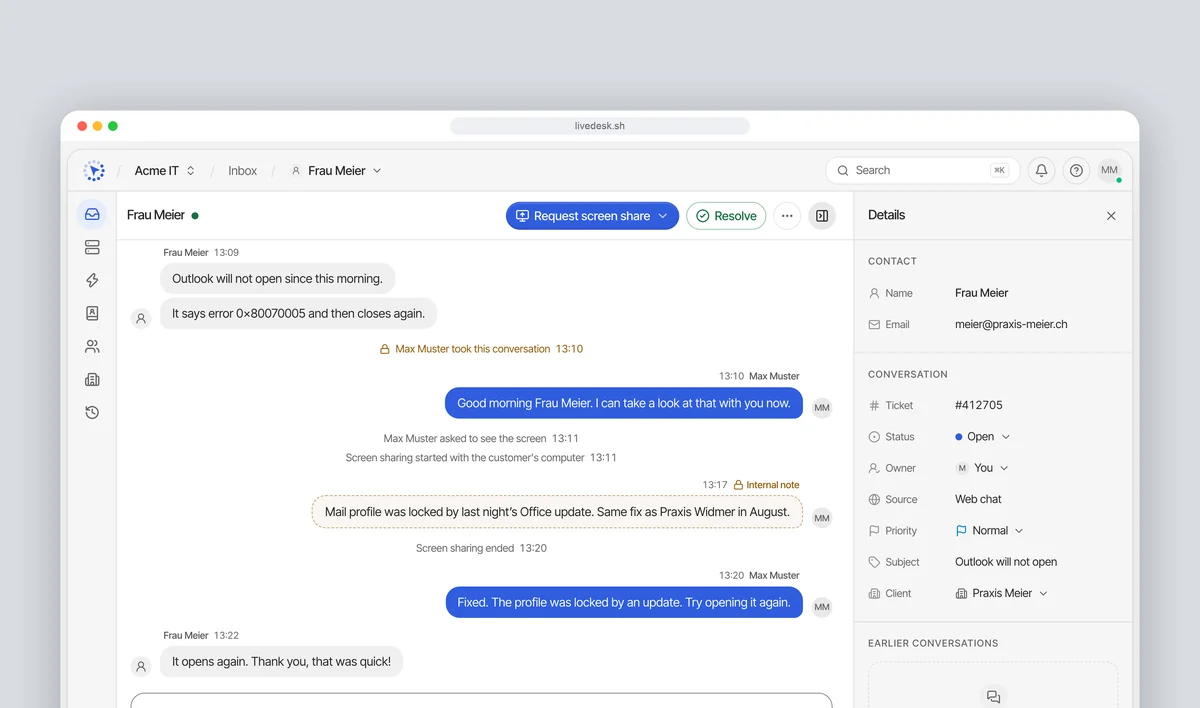Click Max Muster asked to see the screen
The image size is (1200, 708).
(x=481, y=438)
